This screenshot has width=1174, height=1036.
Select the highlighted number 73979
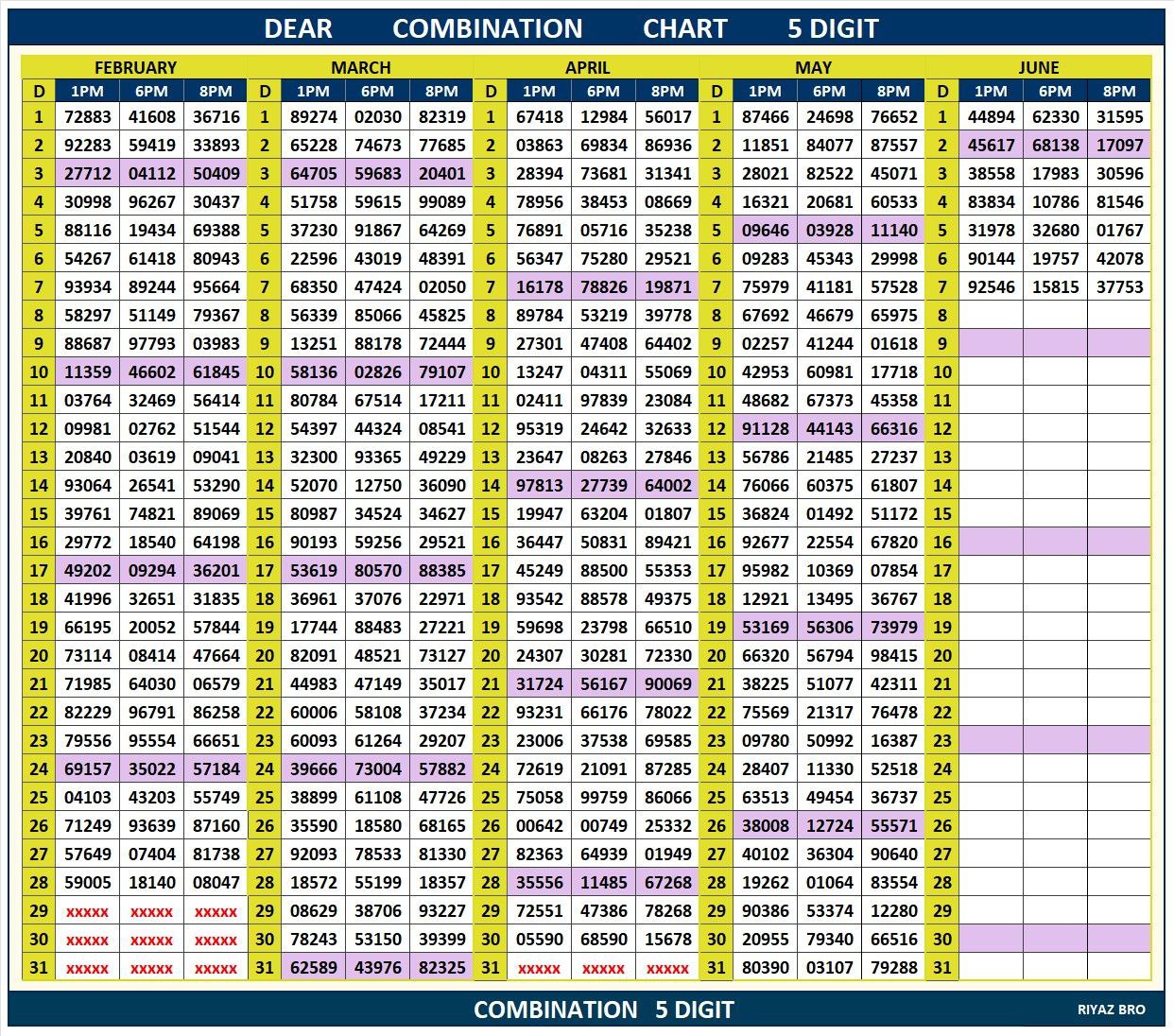pos(893,628)
